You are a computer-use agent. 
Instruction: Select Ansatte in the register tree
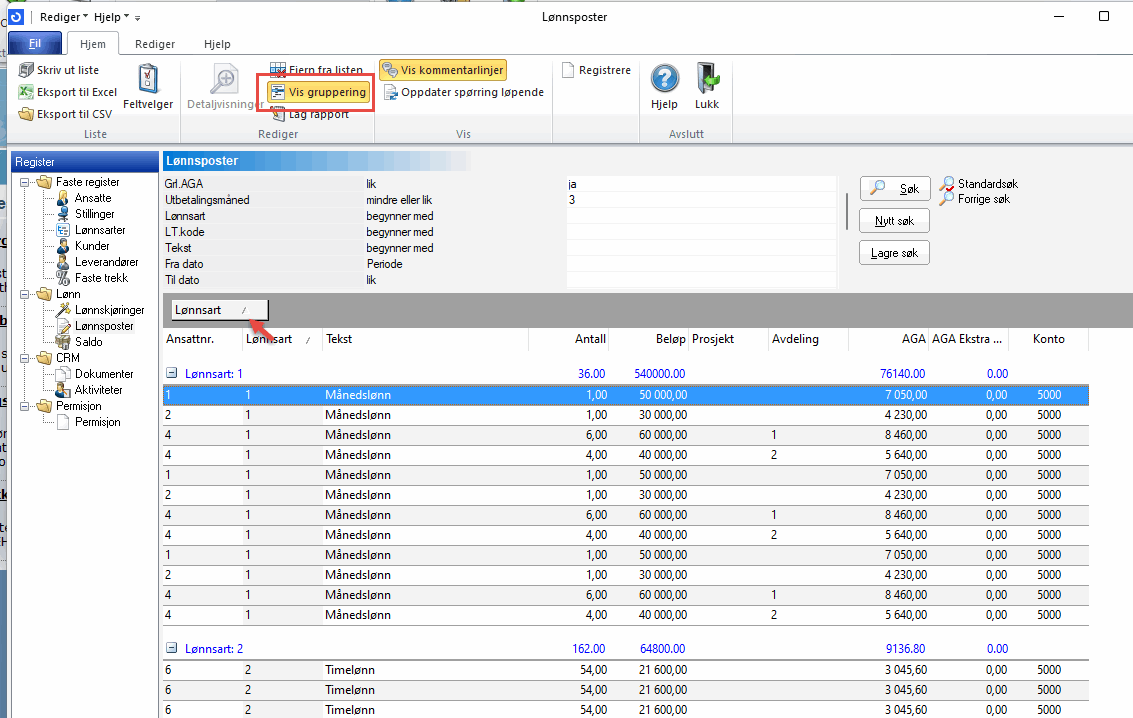[x=93, y=198]
